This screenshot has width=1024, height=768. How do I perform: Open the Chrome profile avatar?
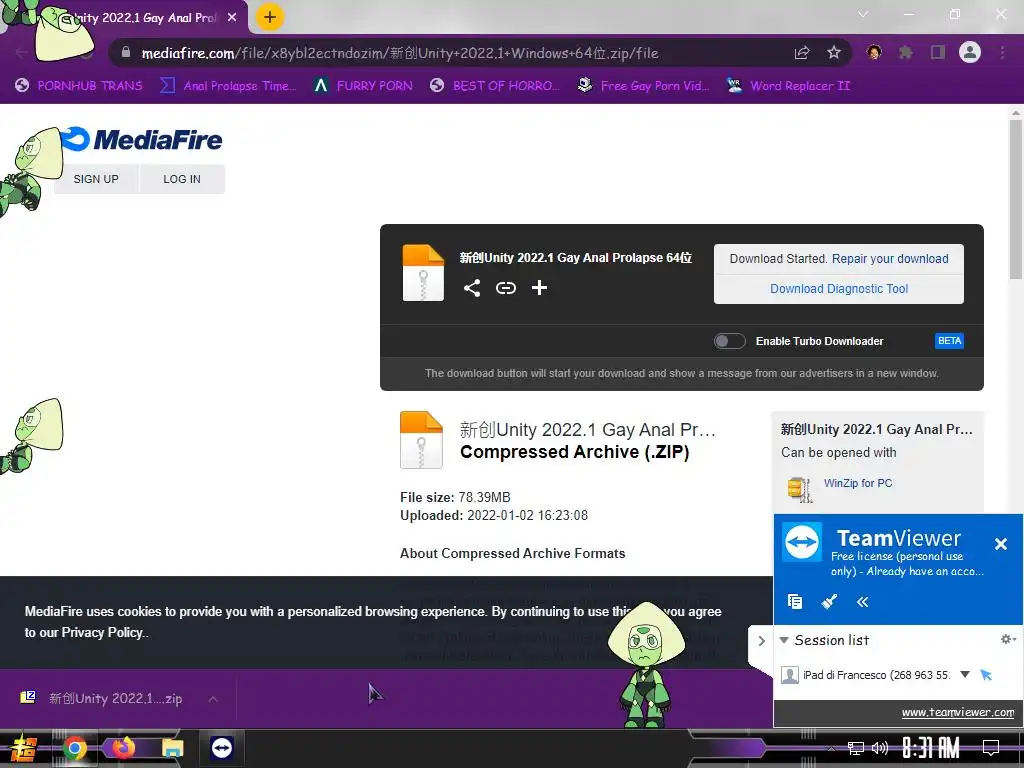click(x=970, y=52)
